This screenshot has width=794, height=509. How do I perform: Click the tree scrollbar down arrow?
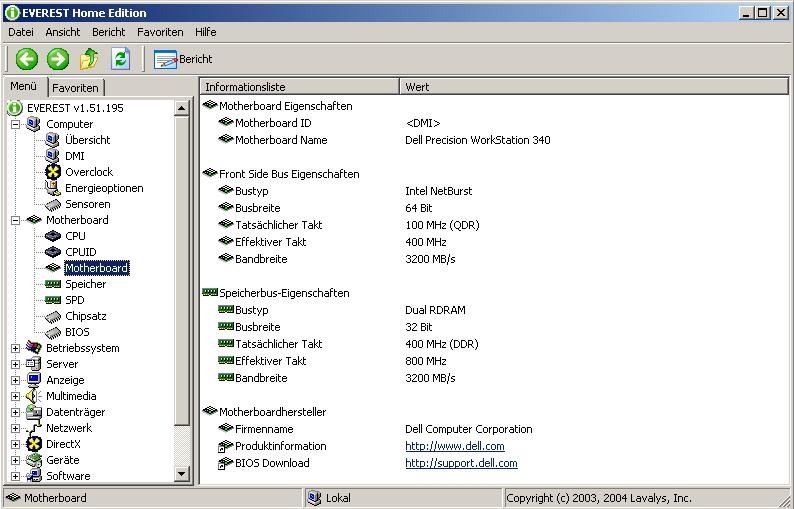[x=182, y=474]
